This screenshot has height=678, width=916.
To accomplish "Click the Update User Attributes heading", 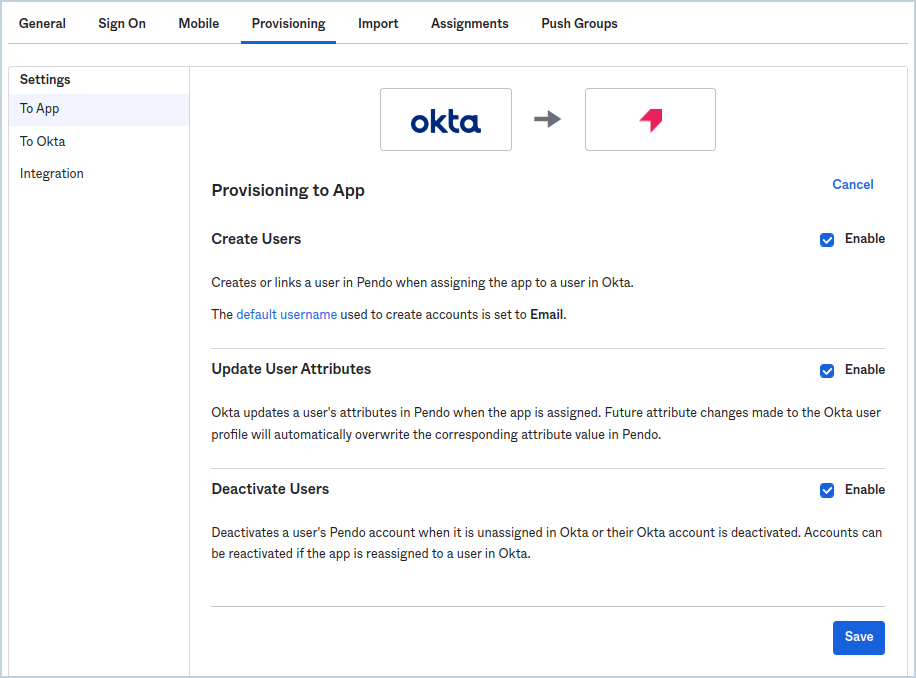I will click(x=291, y=369).
